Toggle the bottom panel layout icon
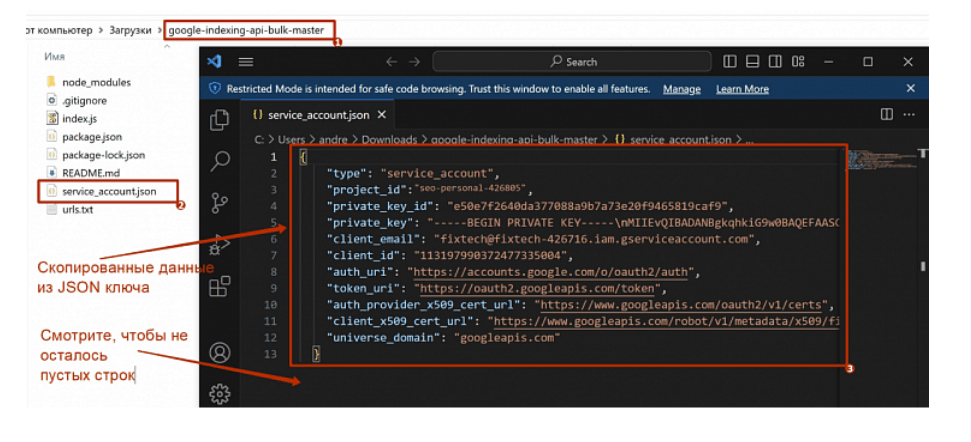 pyautogui.click(x=752, y=61)
